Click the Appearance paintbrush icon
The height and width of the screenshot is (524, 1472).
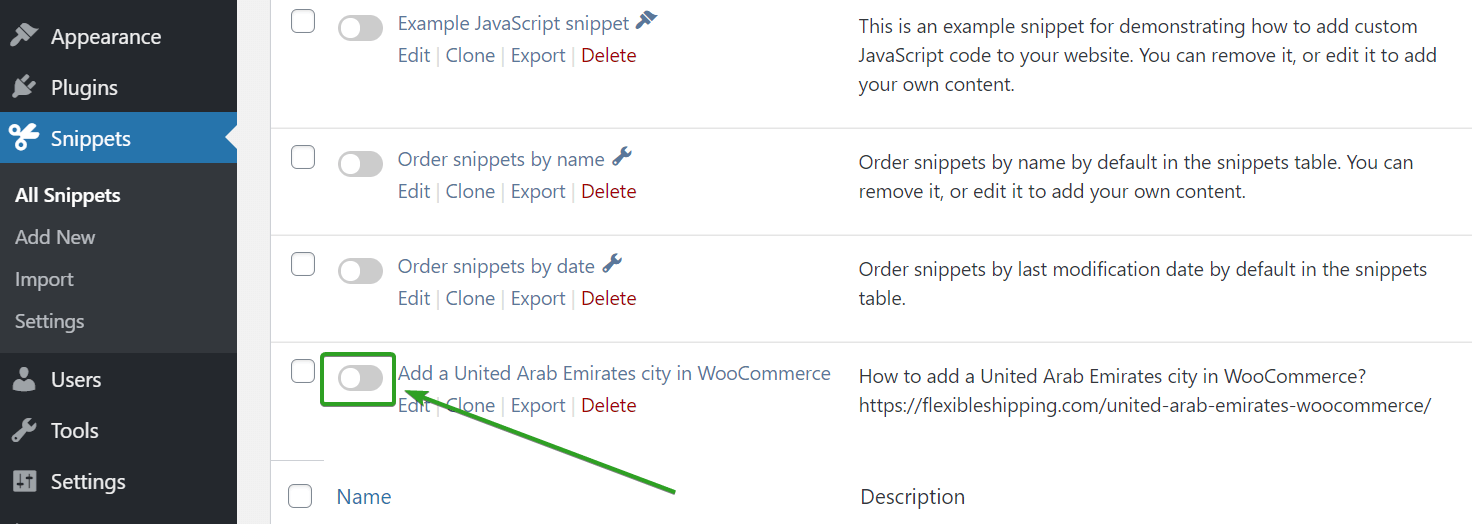[24, 37]
